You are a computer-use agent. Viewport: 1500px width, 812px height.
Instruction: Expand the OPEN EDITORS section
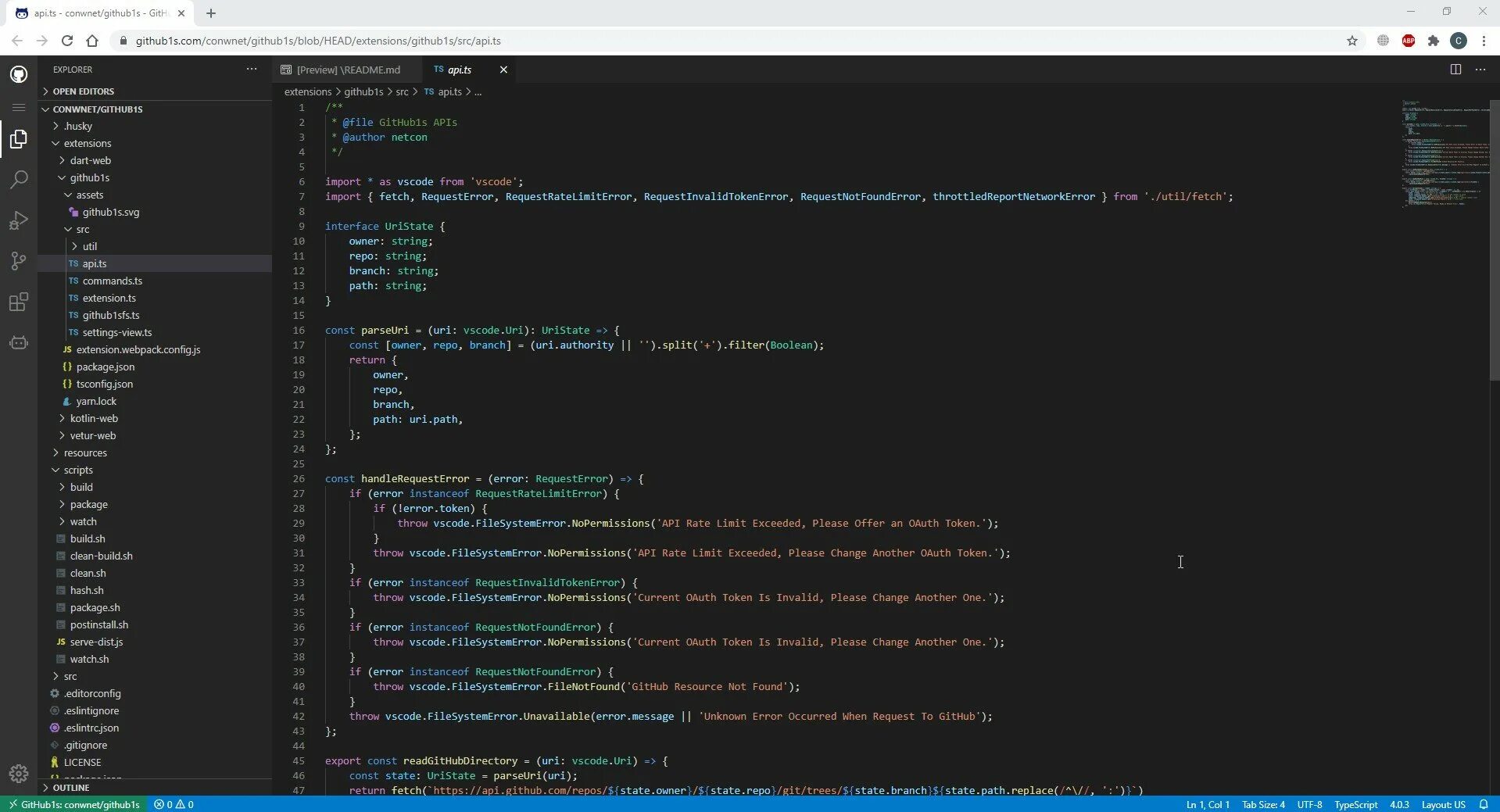(155, 91)
